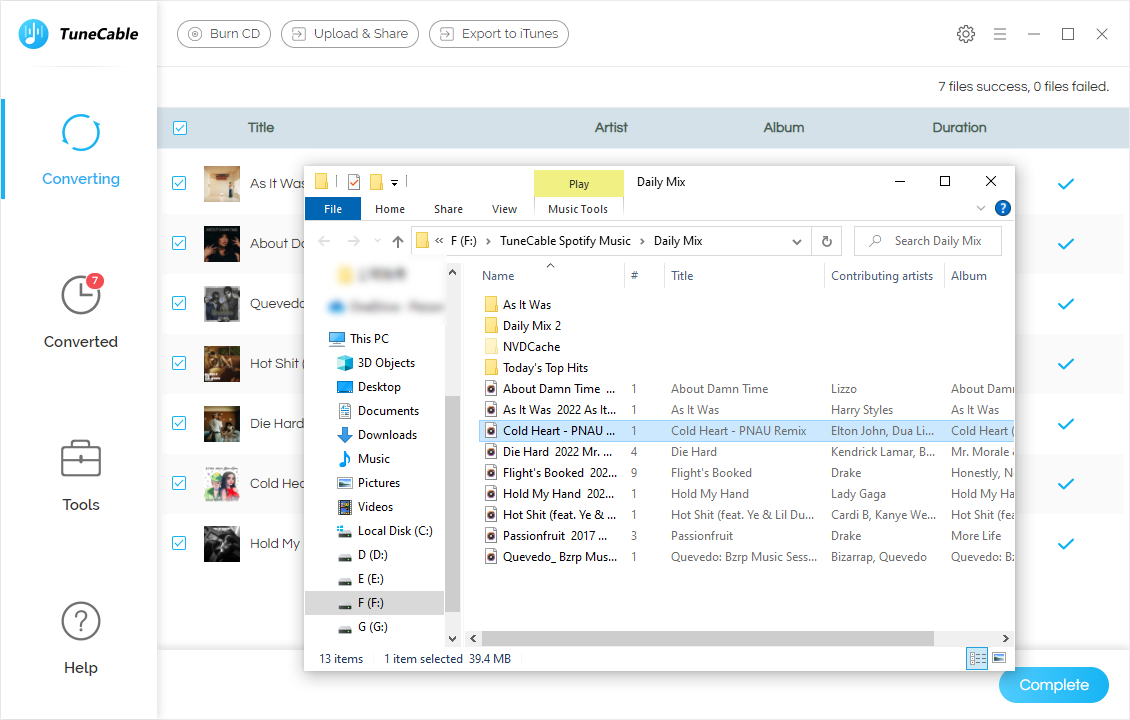Screen dimensions: 1130x720
Task: Sort by the Name column header
Action: [x=498, y=276]
